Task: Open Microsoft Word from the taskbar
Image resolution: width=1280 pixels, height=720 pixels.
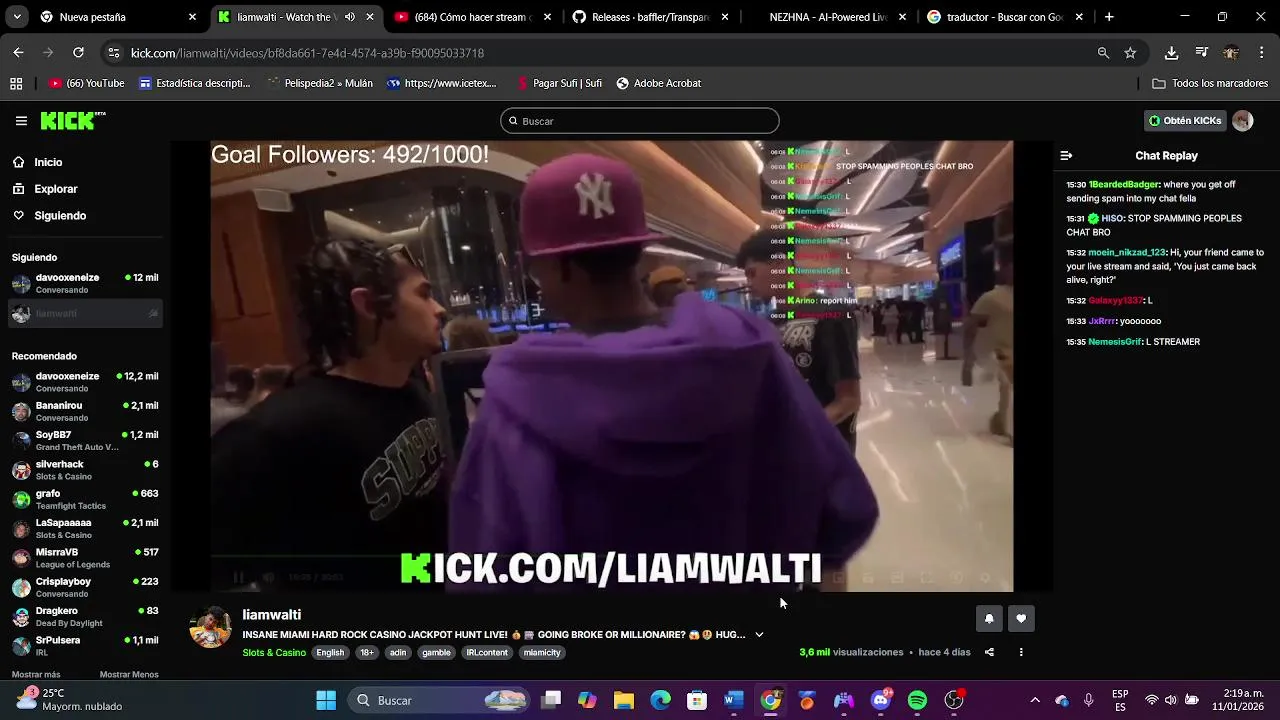Action: pyautogui.click(x=734, y=700)
